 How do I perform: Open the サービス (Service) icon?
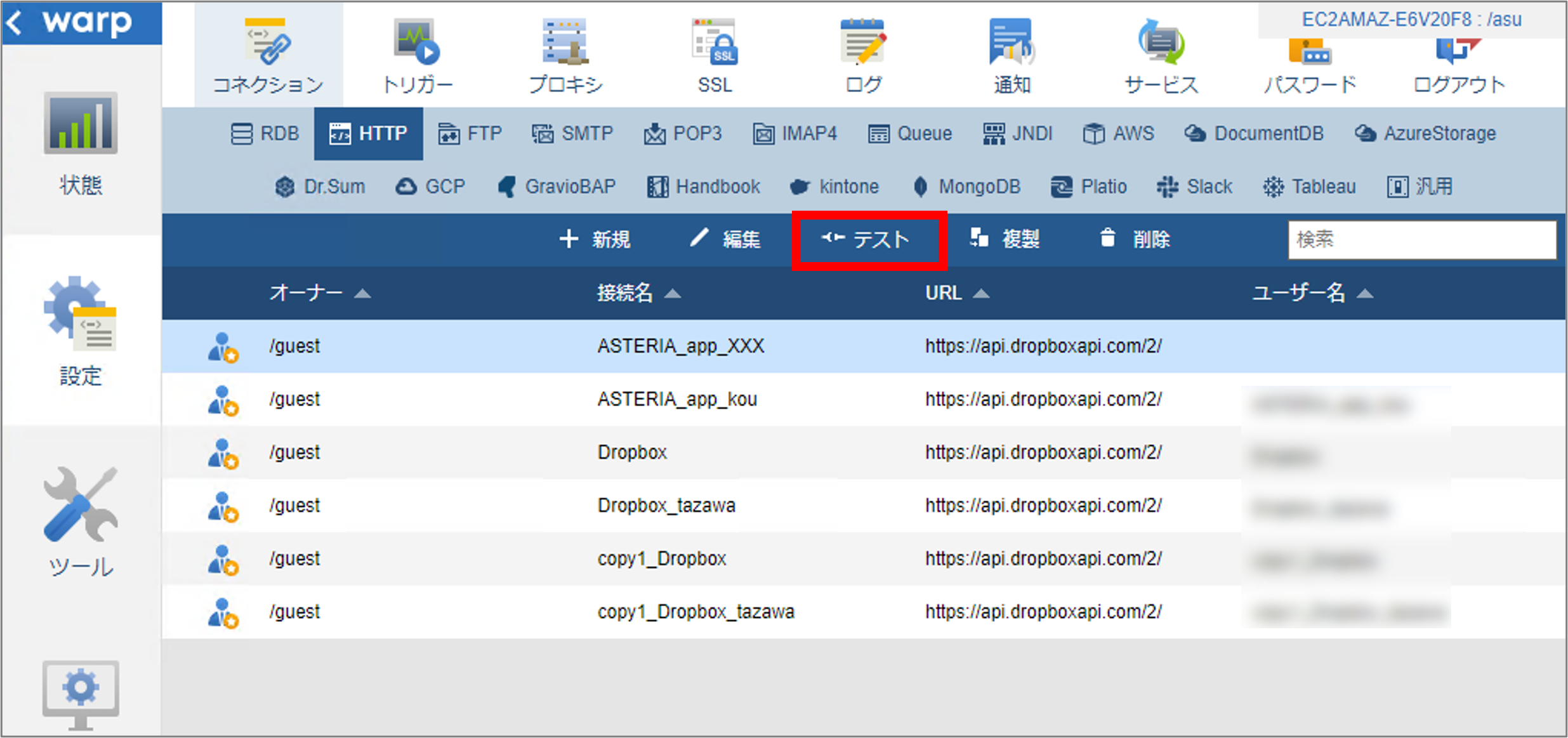pyautogui.click(x=1161, y=56)
